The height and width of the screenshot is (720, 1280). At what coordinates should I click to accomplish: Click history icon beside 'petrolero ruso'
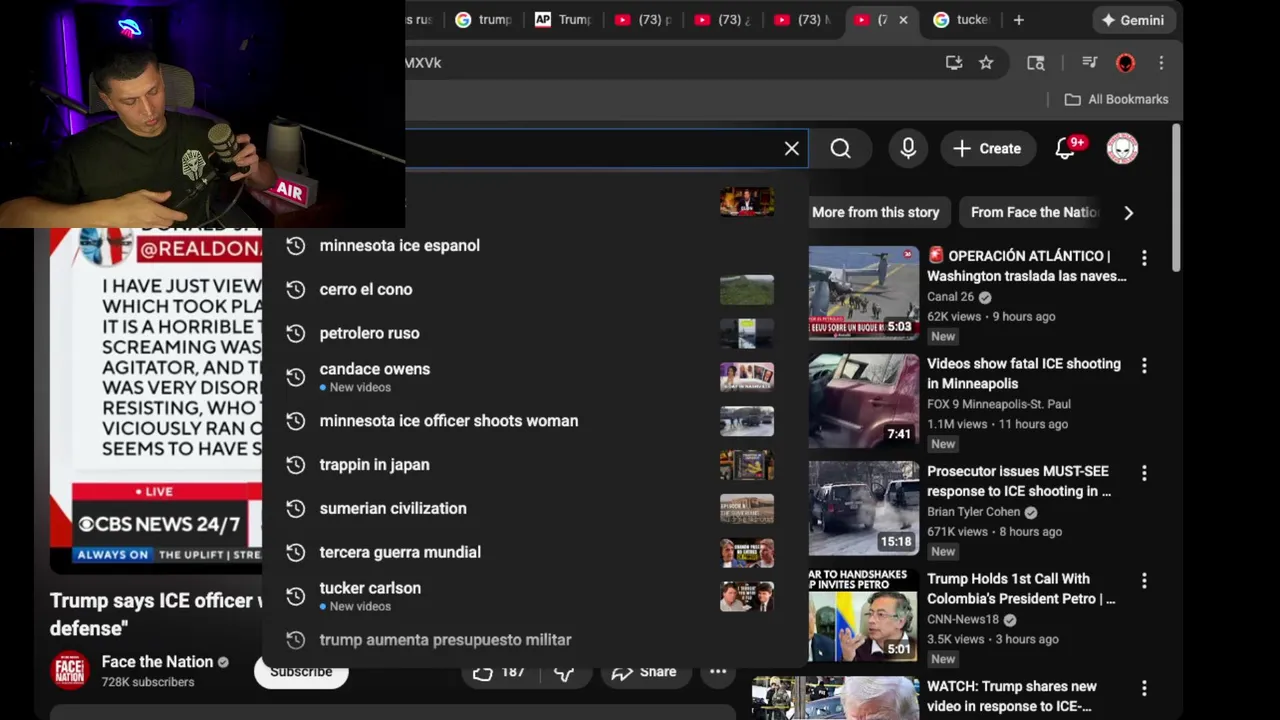[x=295, y=334]
